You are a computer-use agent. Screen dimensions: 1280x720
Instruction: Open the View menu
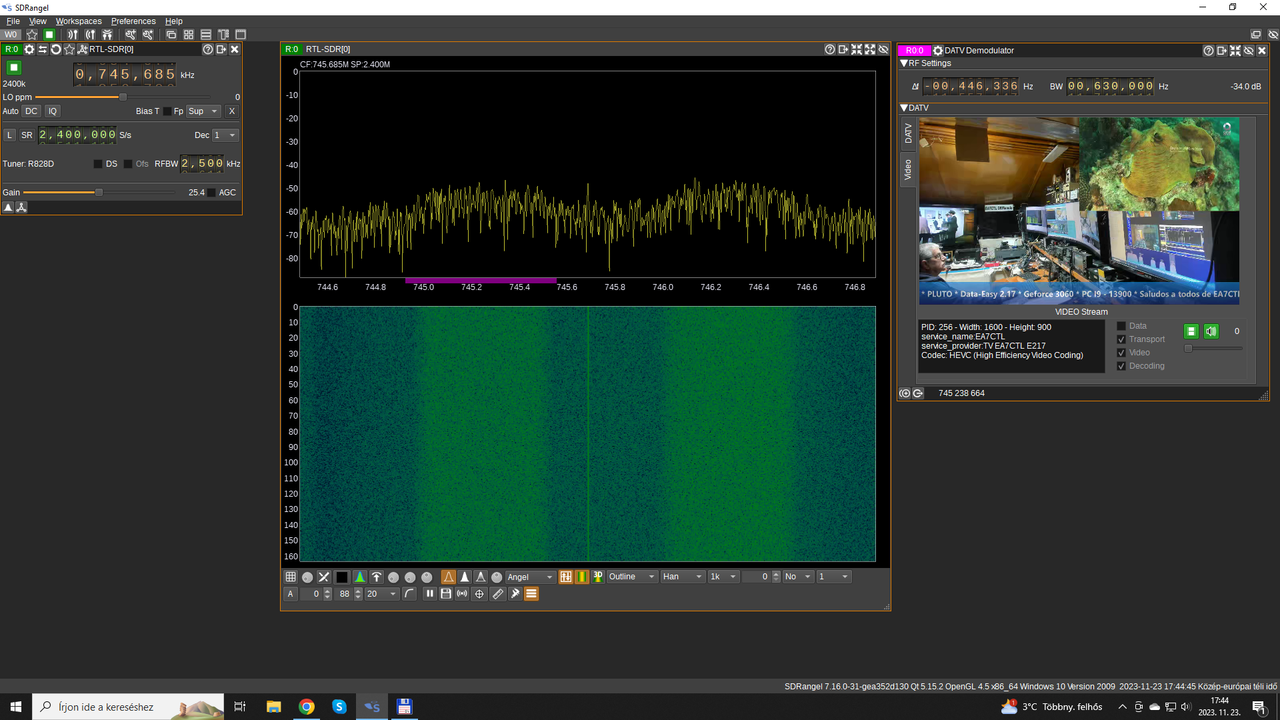point(38,21)
